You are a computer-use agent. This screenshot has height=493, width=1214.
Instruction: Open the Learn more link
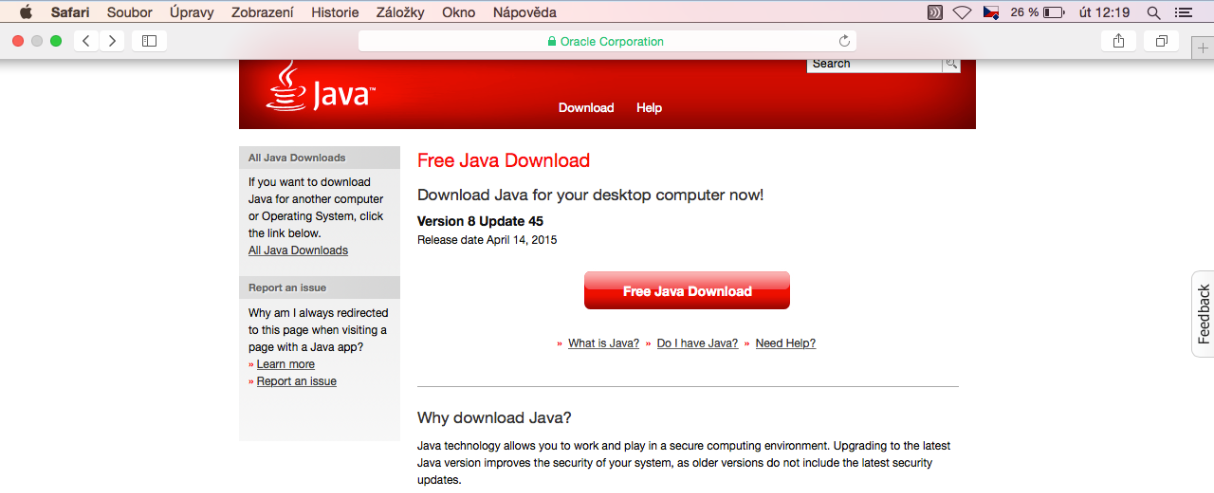pos(285,364)
